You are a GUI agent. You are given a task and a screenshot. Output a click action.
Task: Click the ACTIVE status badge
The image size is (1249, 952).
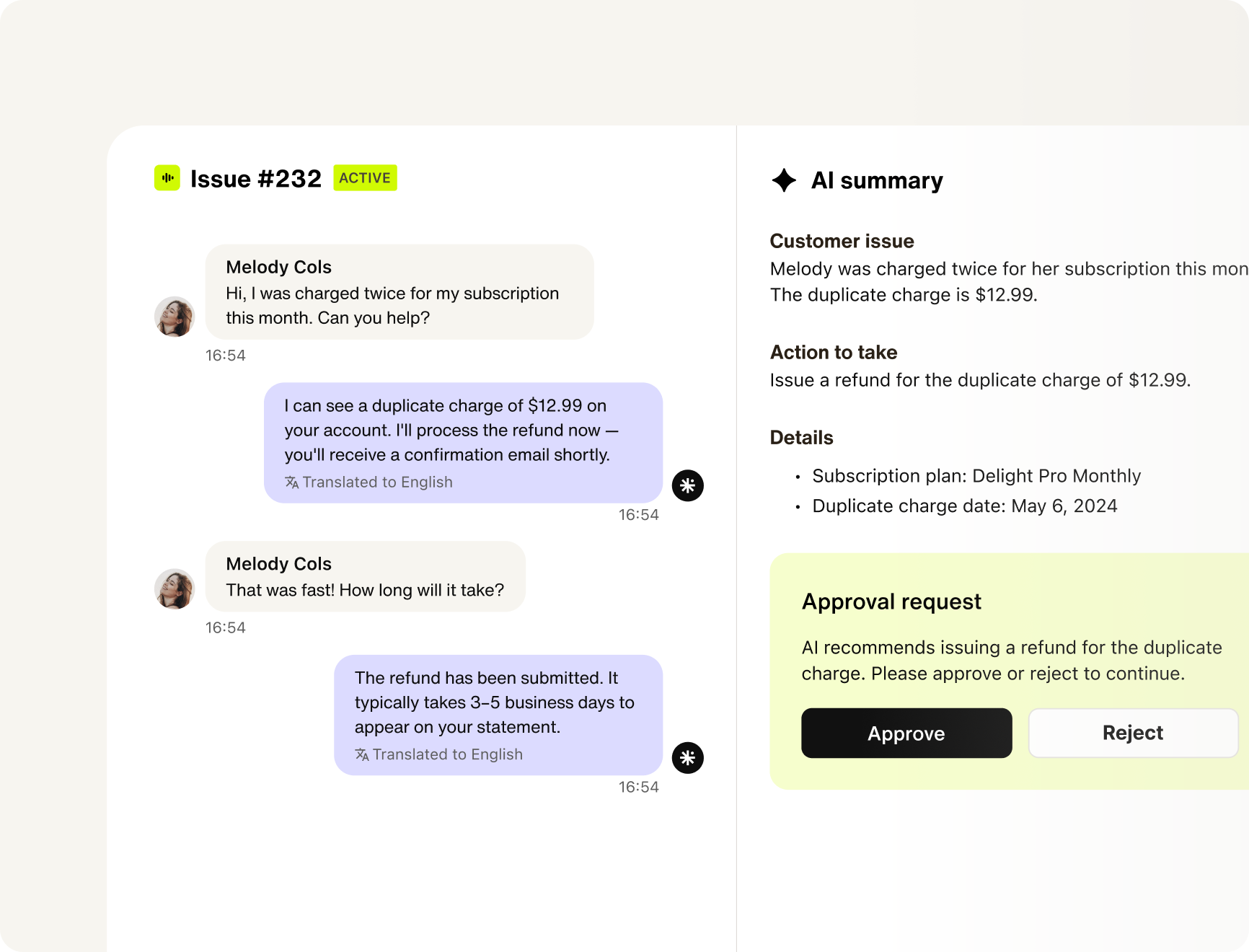365,178
